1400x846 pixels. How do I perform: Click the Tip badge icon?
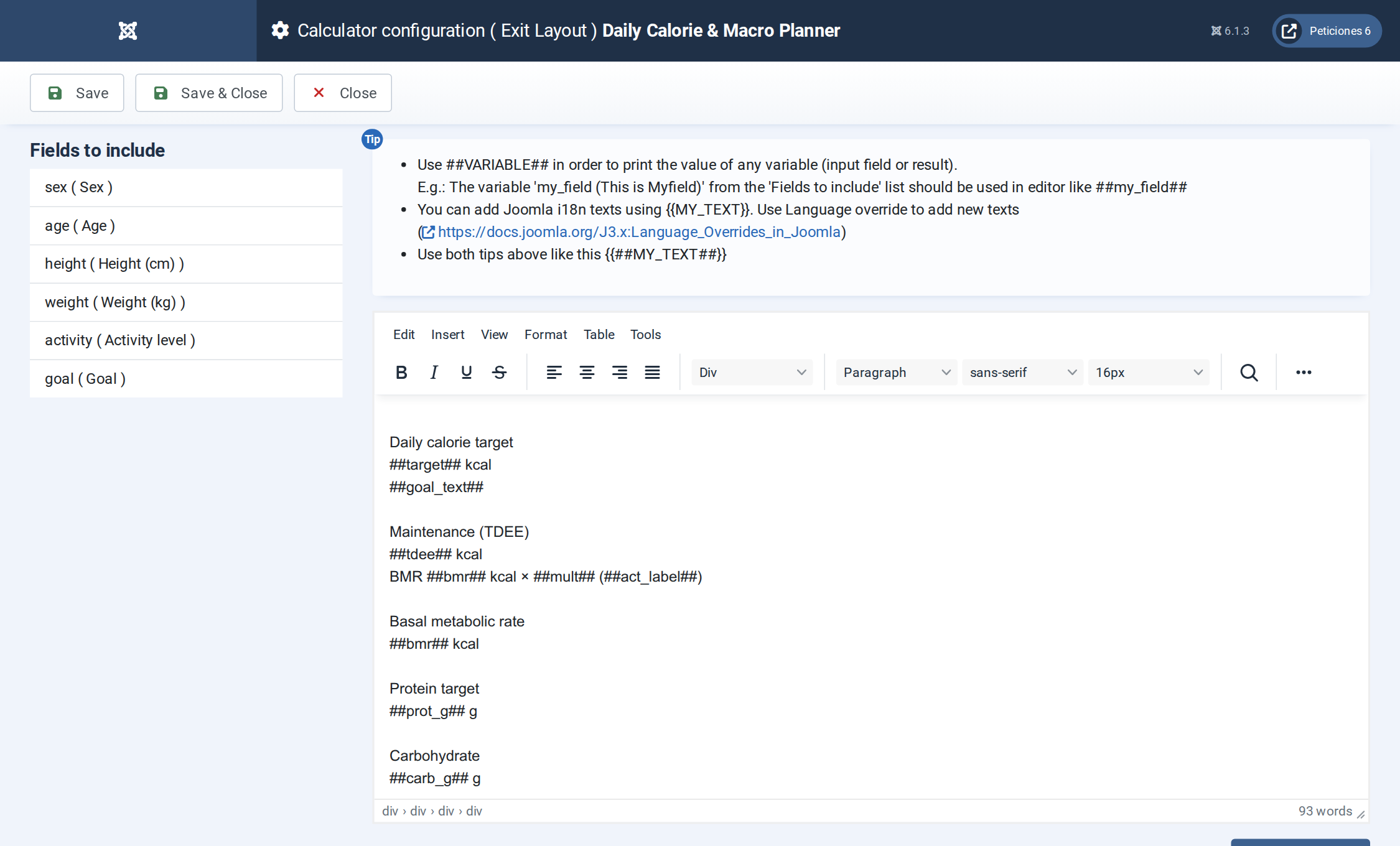coord(372,139)
